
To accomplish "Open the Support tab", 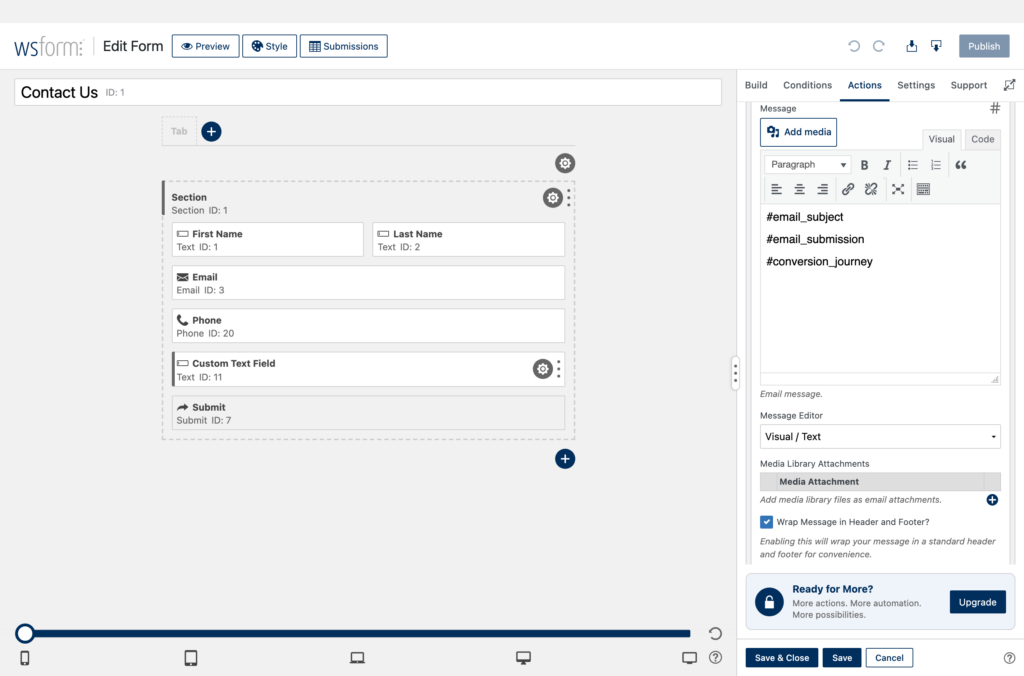I will pos(968,85).
